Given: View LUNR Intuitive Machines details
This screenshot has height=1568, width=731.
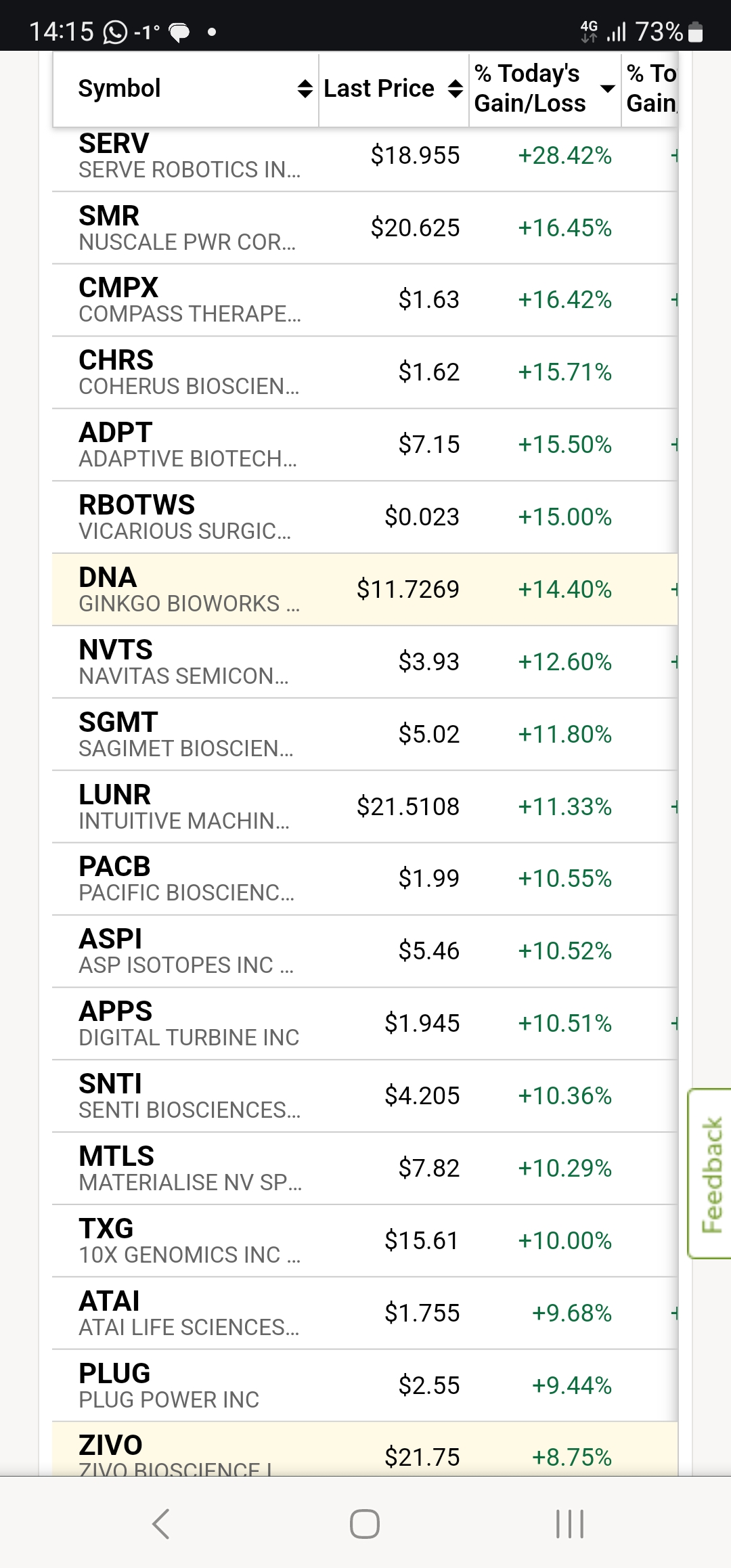Looking at the screenshot, I should 184,806.
